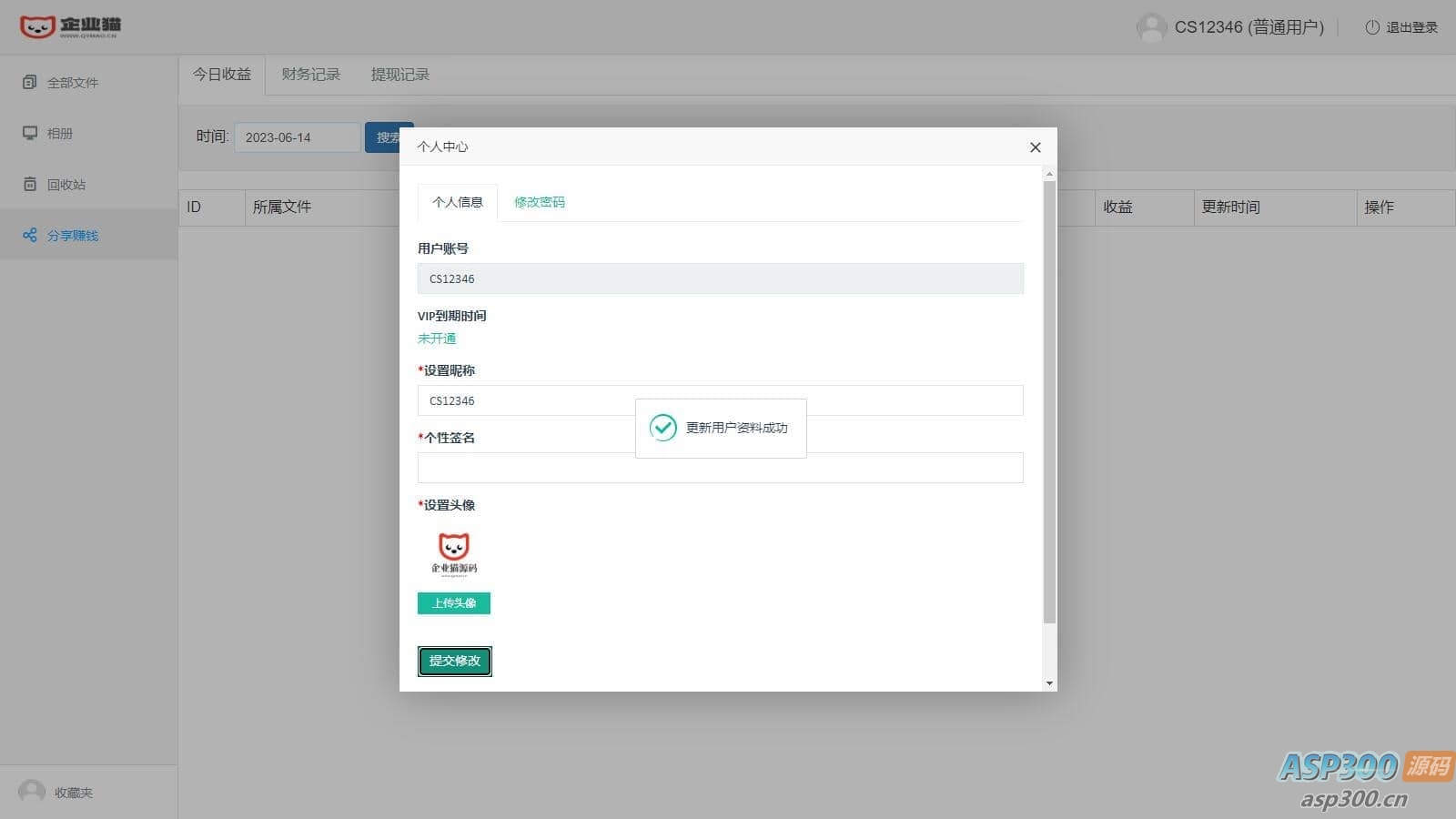Click the 时间 date input field
This screenshot has width=1456, height=819.
click(298, 137)
